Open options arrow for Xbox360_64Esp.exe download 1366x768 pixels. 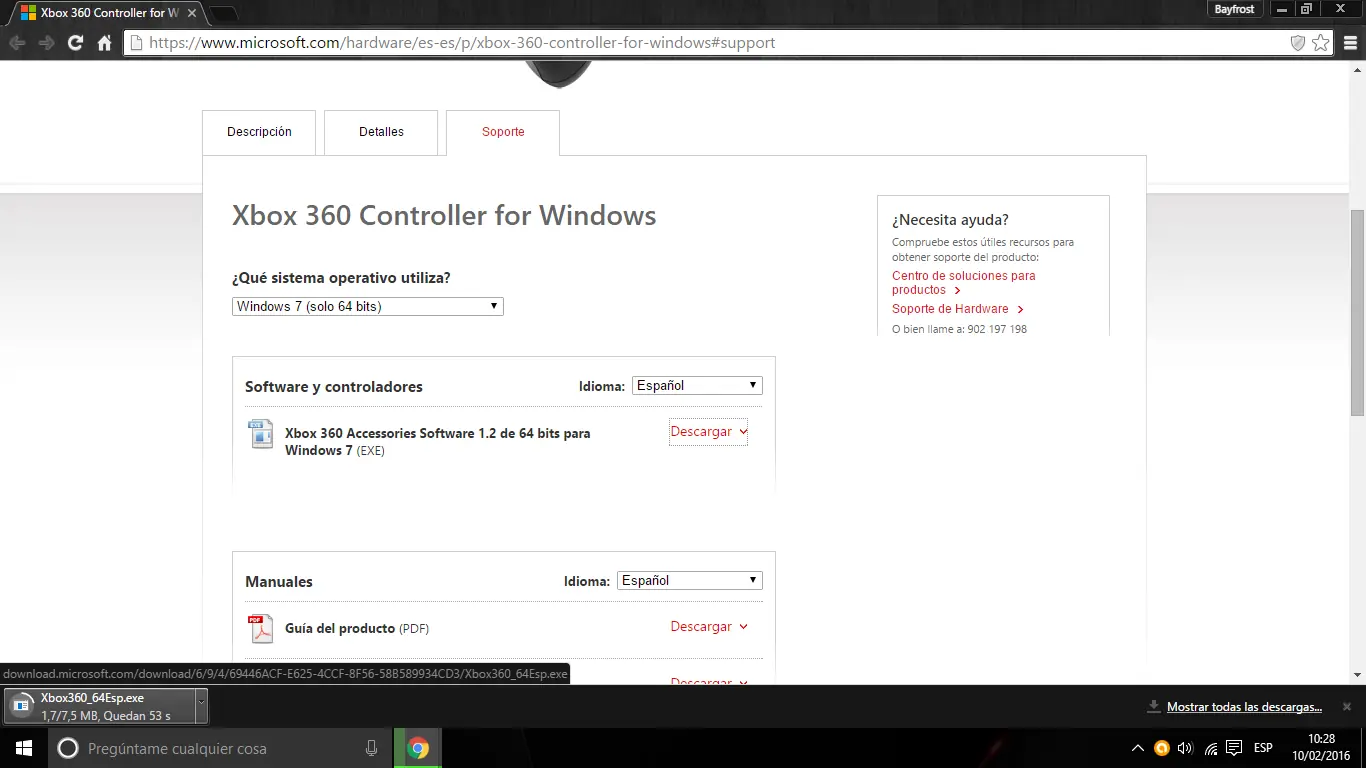coord(201,705)
